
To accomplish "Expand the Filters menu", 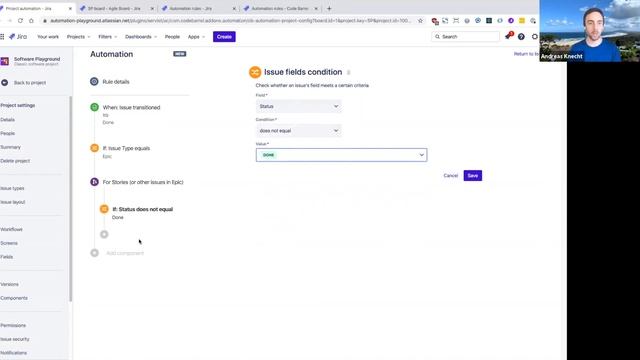I will coord(107,37).
